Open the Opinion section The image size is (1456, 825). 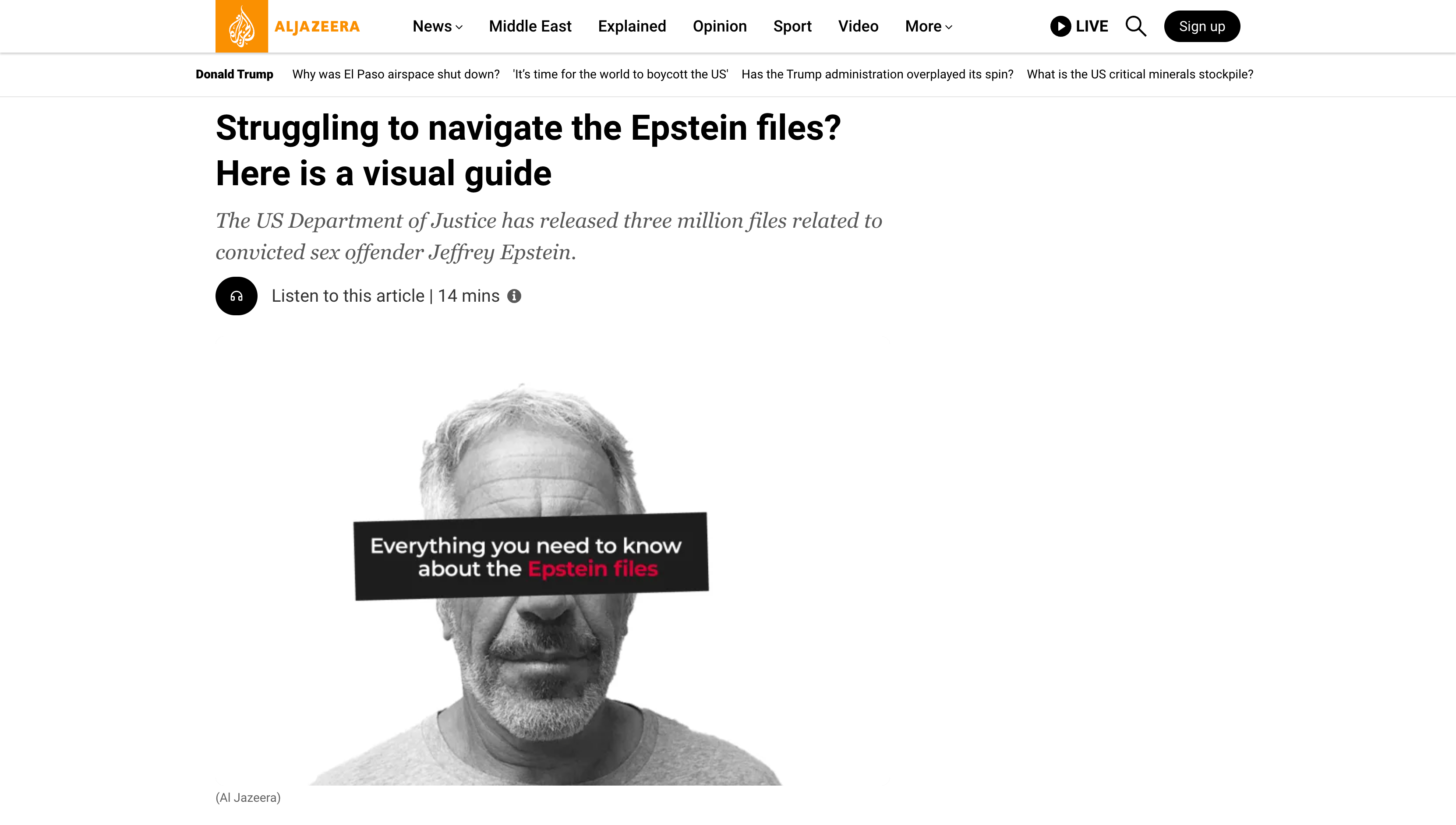pos(719,26)
